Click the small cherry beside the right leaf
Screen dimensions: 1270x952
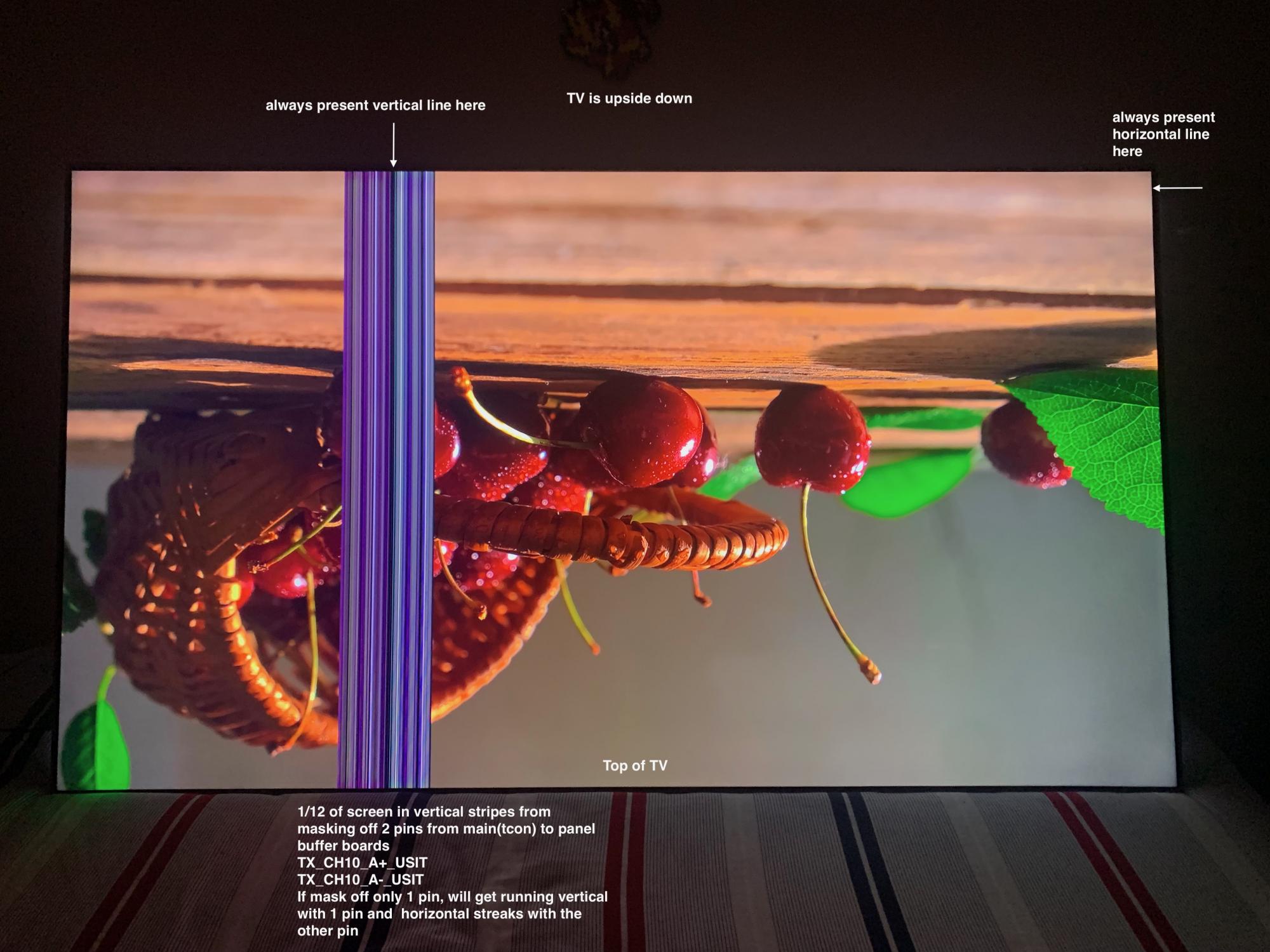click(x=1019, y=444)
